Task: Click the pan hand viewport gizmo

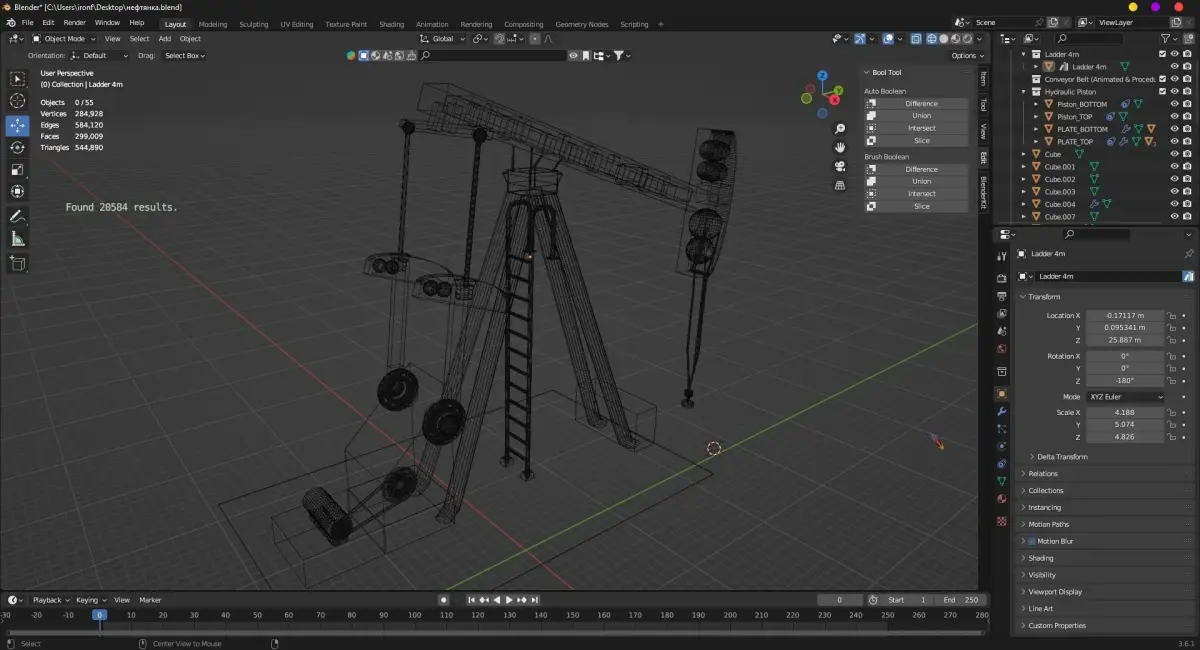Action: click(840, 147)
